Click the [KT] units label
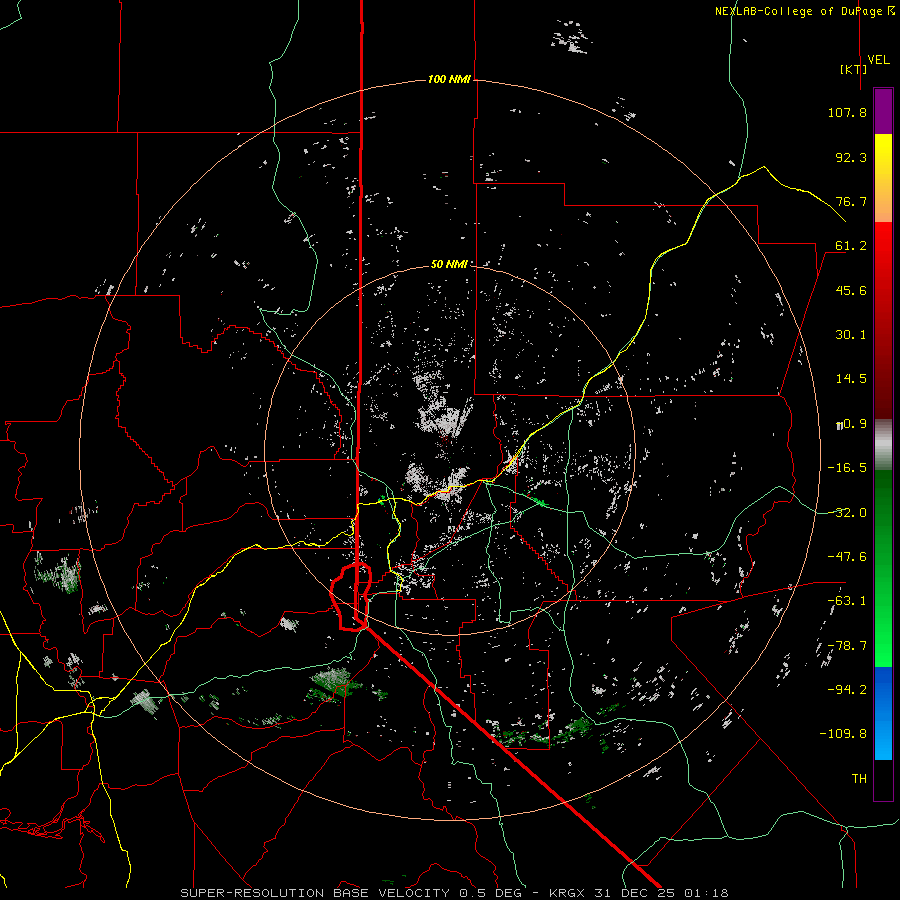900x900 pixels. 854,69
